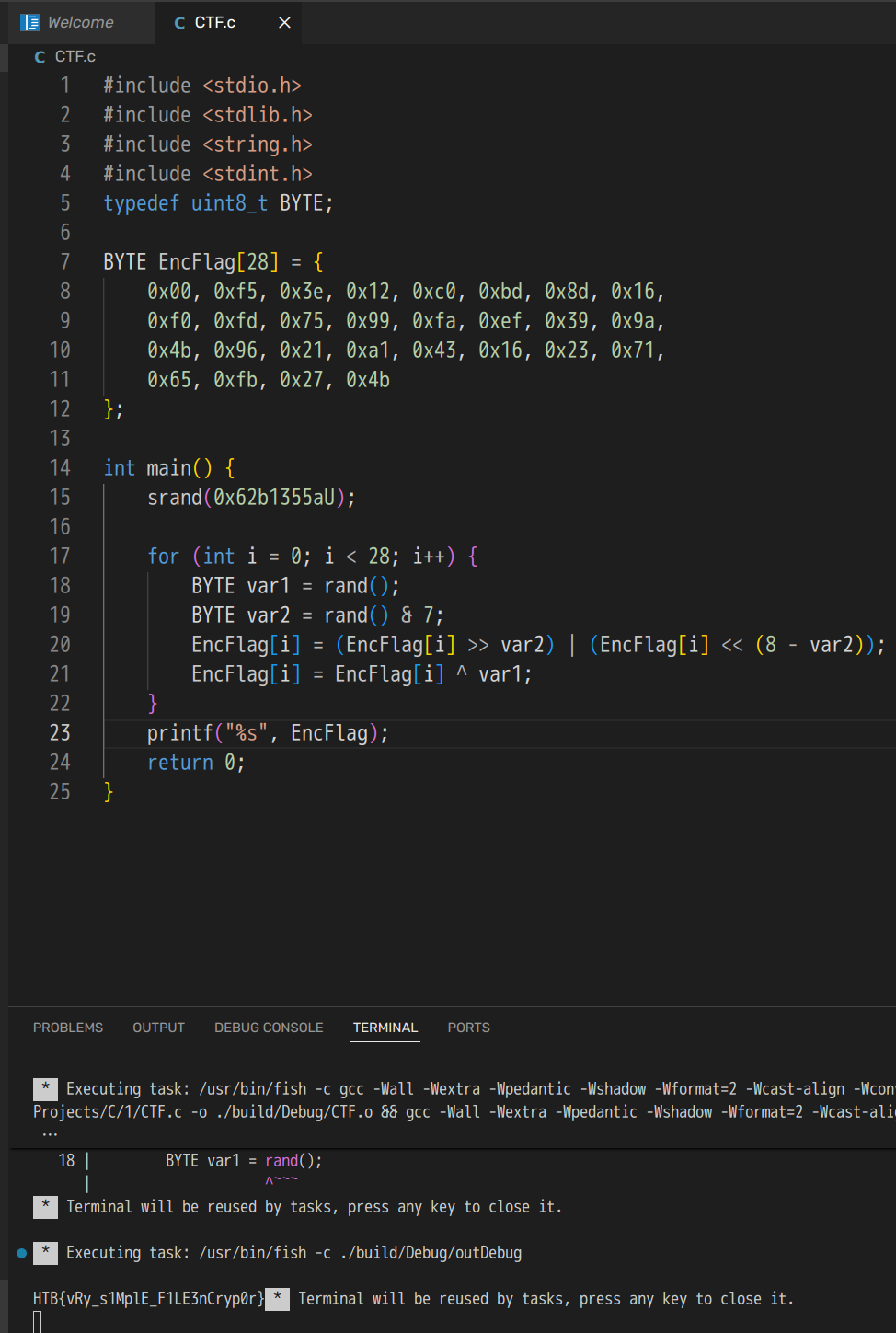Show the DEBUG CONSOLE panel
Screen dimensions: 896x1333
269,1028
